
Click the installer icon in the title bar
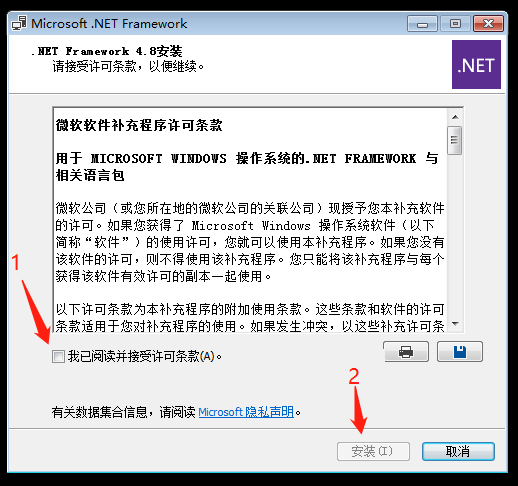click(19, 24)
